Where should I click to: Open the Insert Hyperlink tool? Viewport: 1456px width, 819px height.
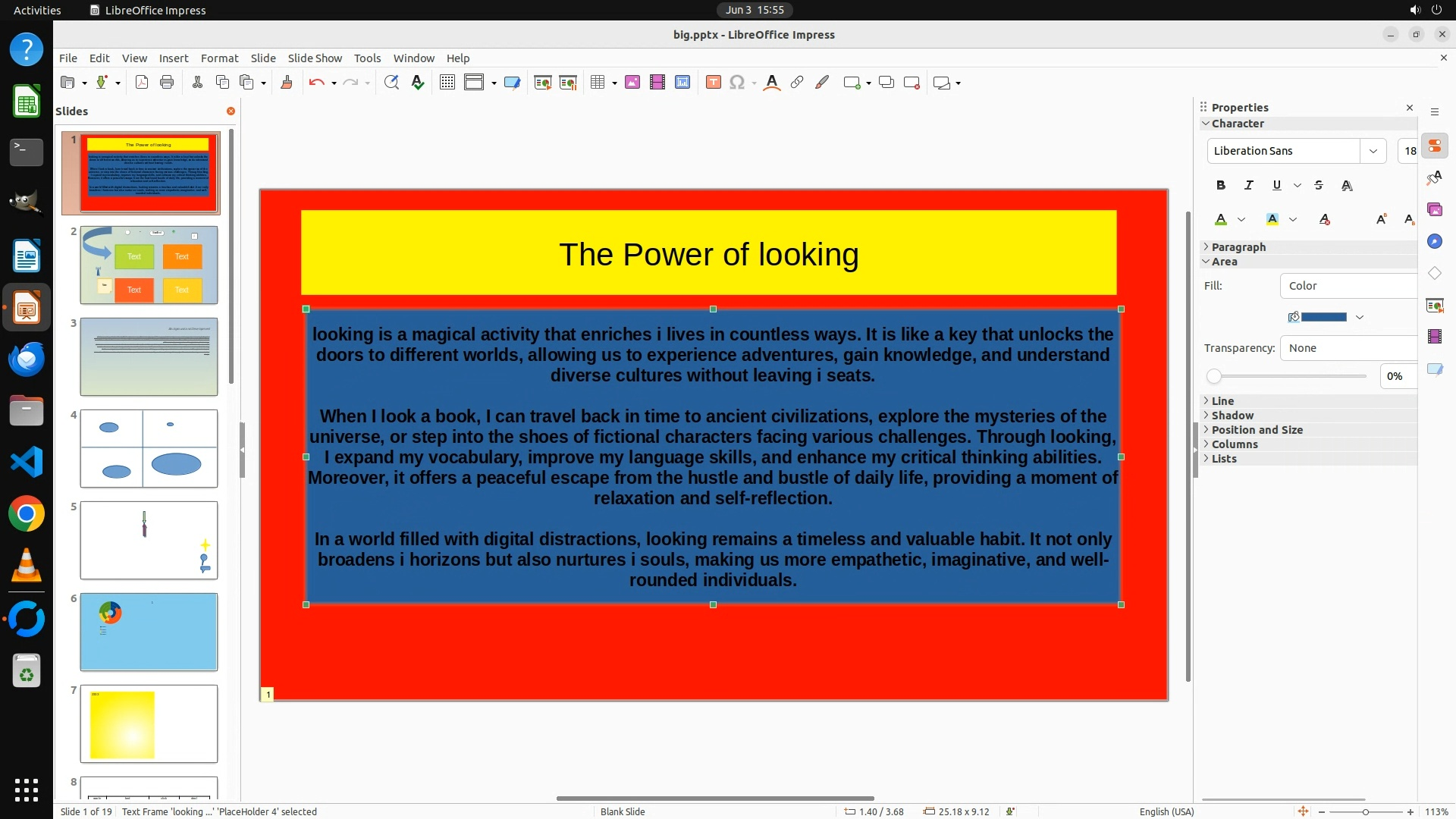[797, 83]
